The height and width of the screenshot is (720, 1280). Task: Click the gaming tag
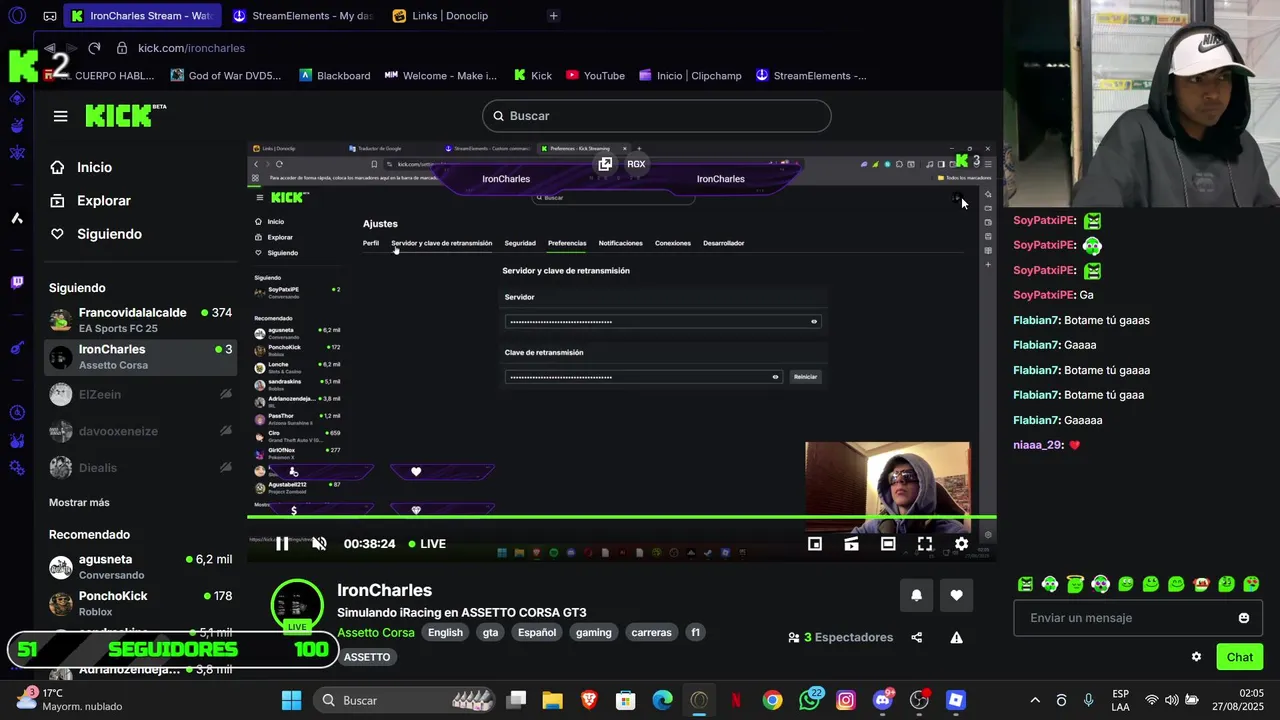click(x=593, y=632)
